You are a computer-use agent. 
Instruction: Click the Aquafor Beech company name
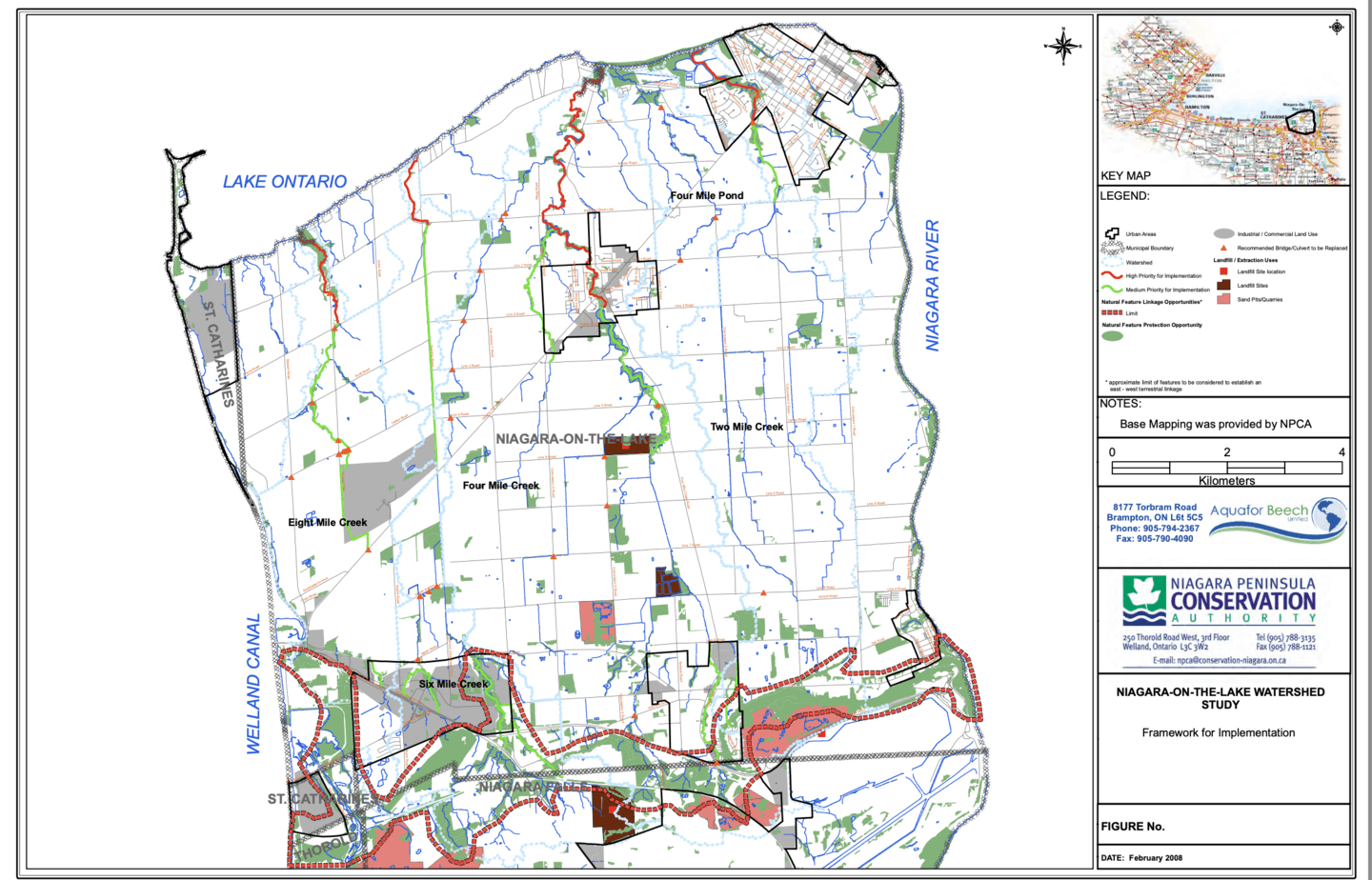[1260, 511]
